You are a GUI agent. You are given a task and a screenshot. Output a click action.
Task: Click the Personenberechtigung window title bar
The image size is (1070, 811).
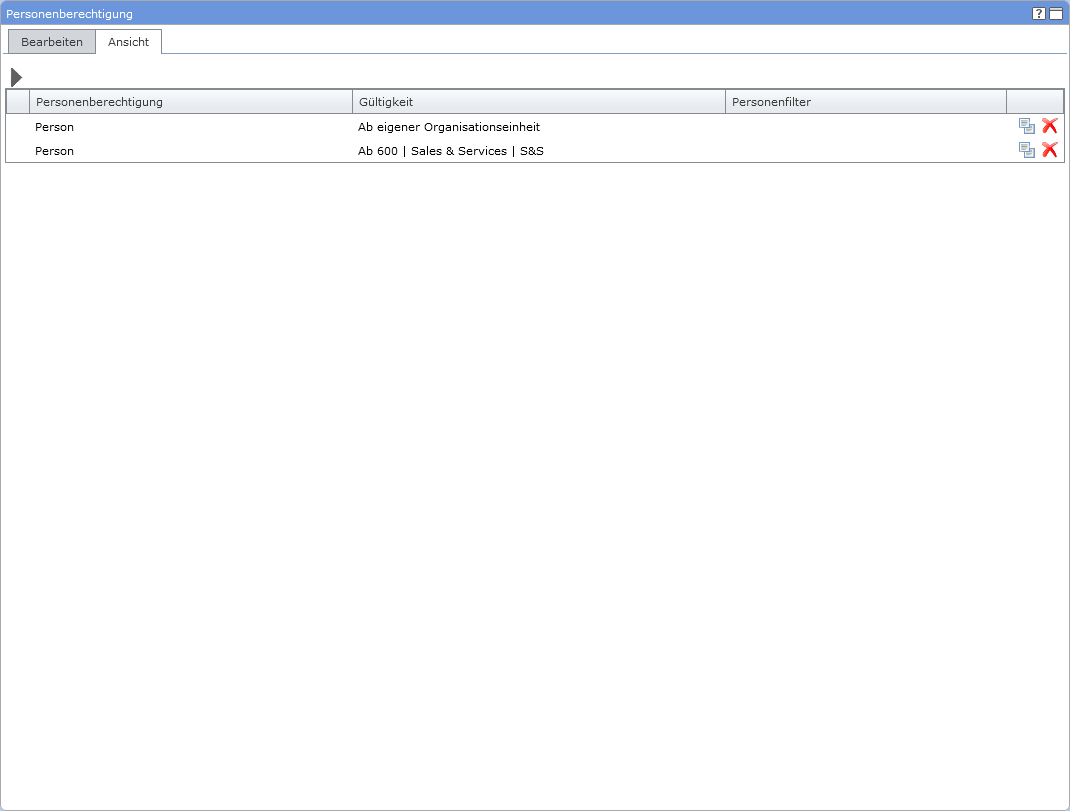500,14
